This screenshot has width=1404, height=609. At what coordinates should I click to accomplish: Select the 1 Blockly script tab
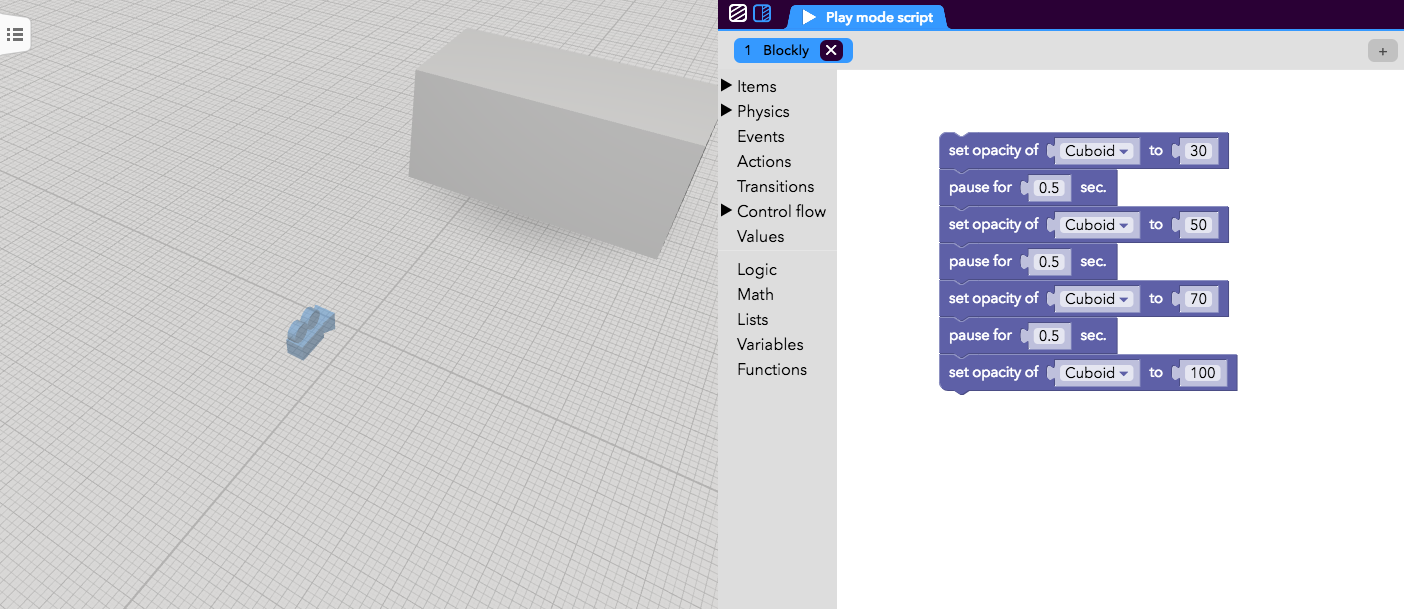[793, 50]
